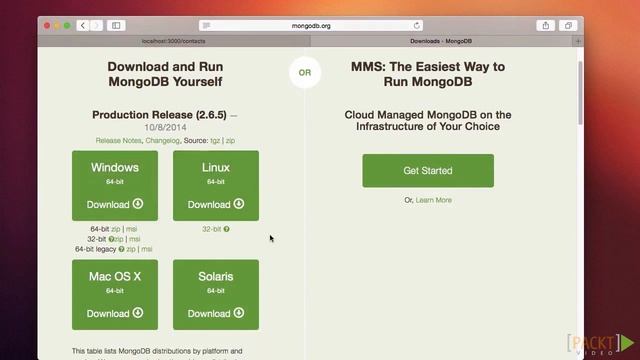640x360 pixels.
Task: Click the reader view icon in address bar
Action: (207, 26)
